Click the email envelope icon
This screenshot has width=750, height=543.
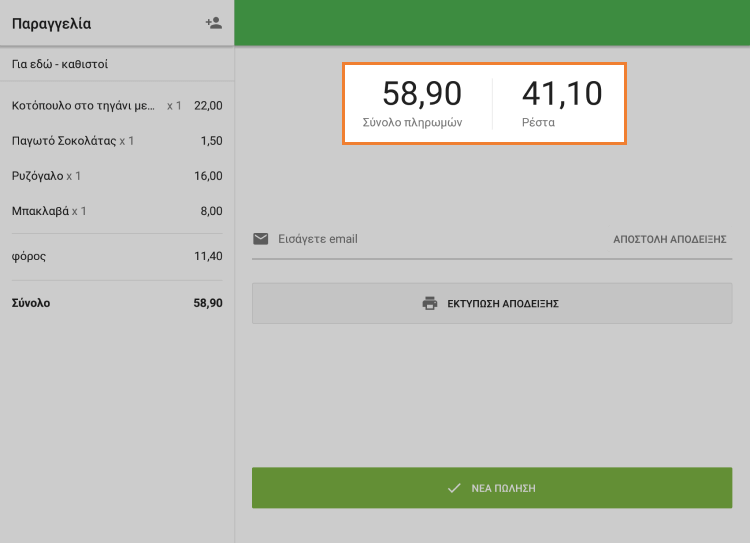click(x=261, y=238)
